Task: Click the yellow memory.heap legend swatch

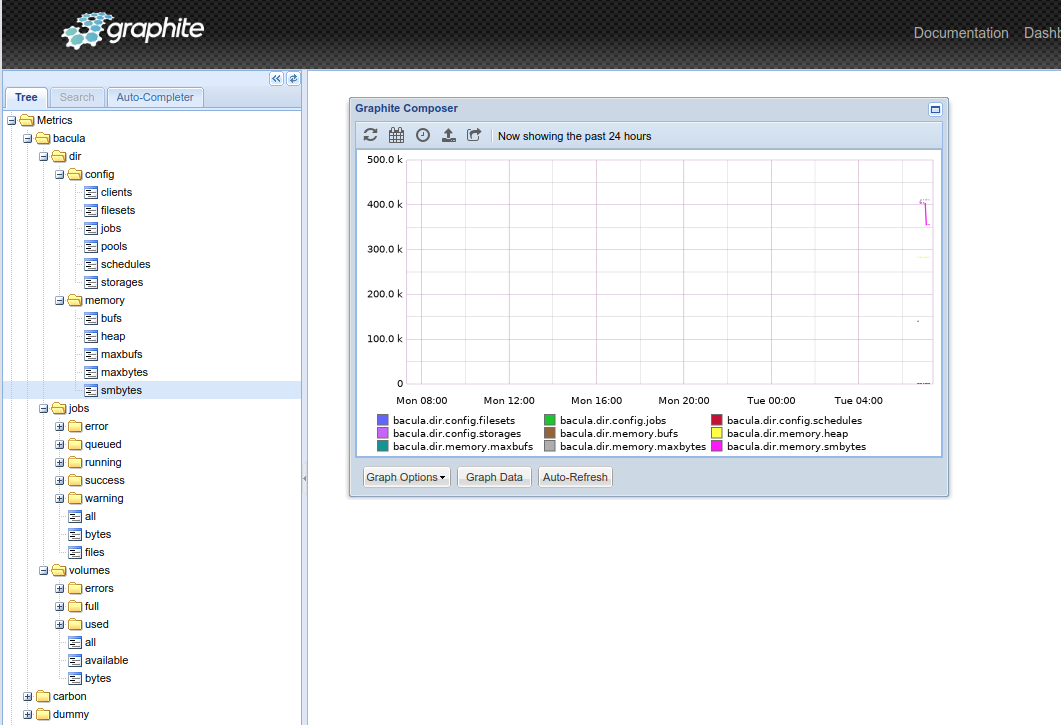Action: click(x=717, y=433)
